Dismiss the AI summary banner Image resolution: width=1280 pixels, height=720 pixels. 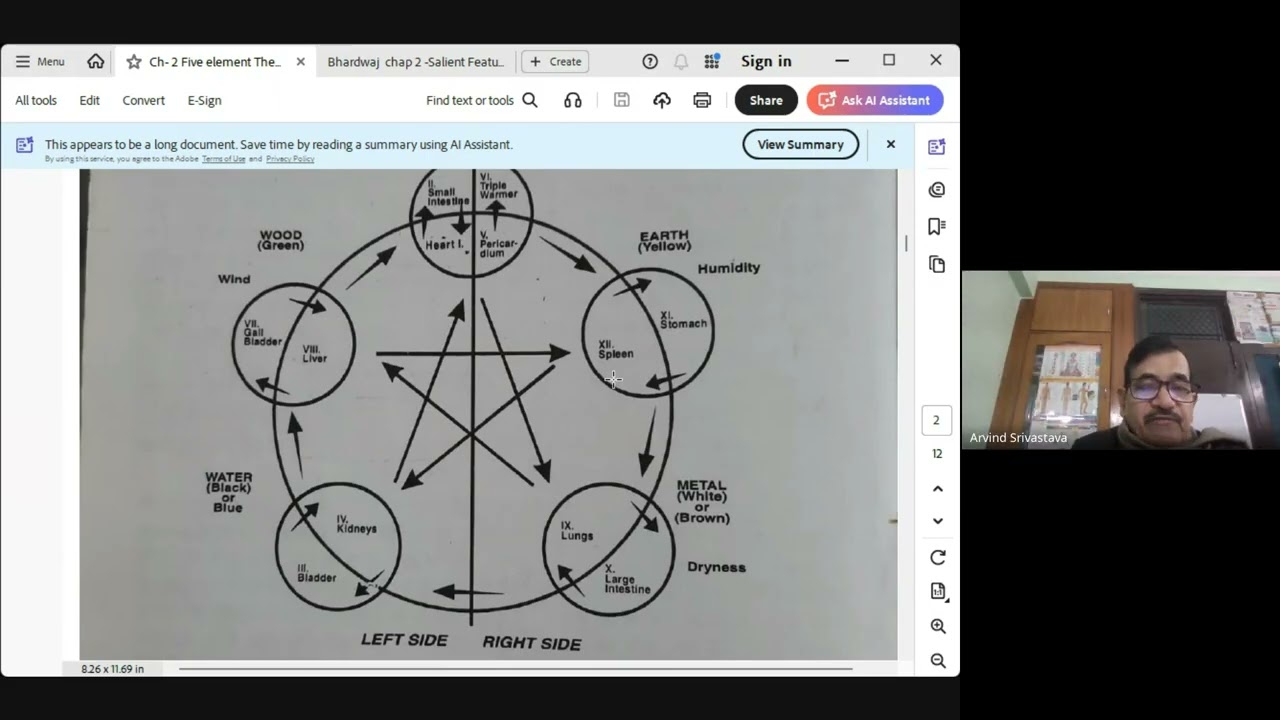click(x=891, y=144)
